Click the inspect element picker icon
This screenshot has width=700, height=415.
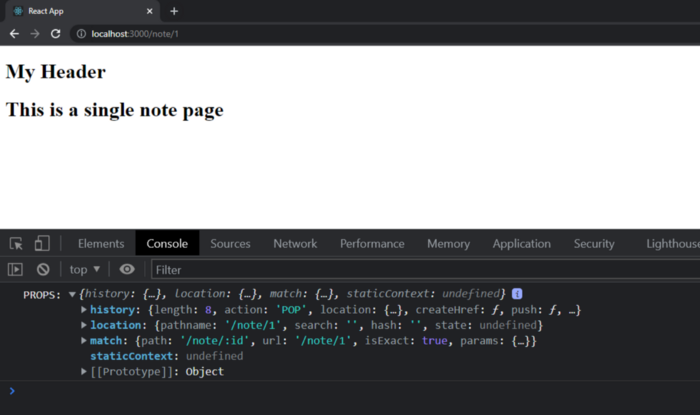17,243
